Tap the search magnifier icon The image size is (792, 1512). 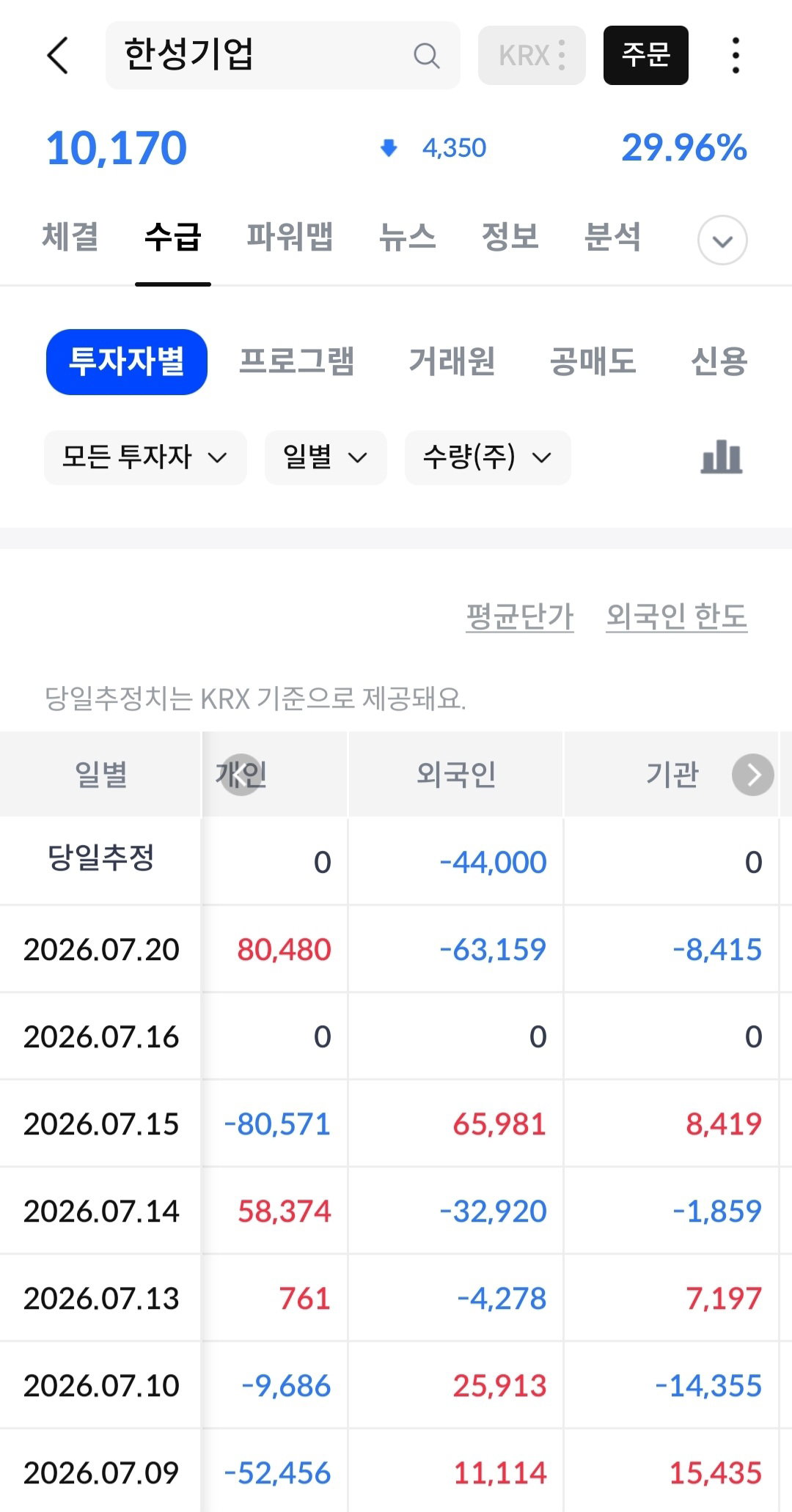[x=426, y=55]
